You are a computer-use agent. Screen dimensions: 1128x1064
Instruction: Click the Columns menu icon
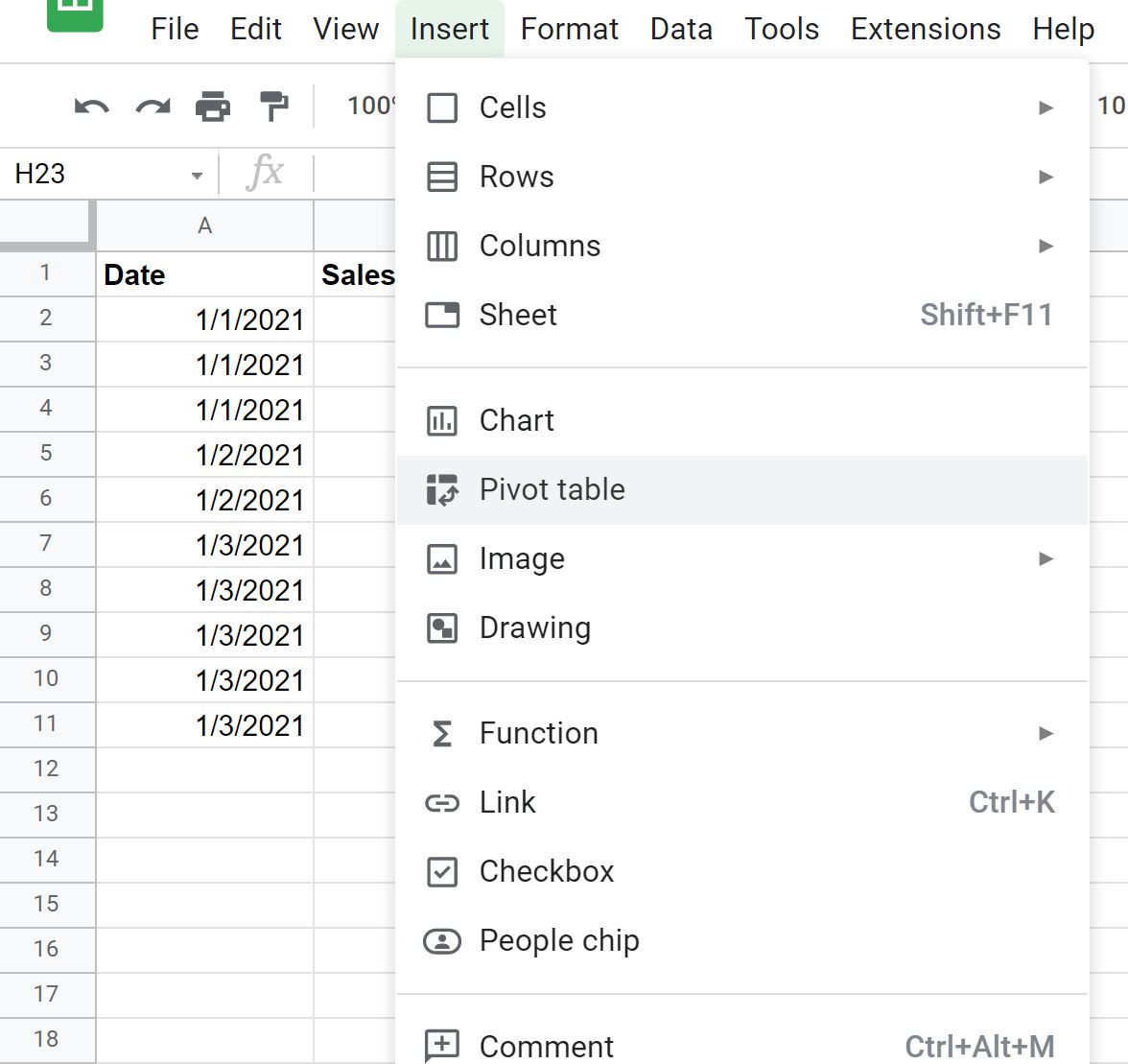(x=441, y=246)
